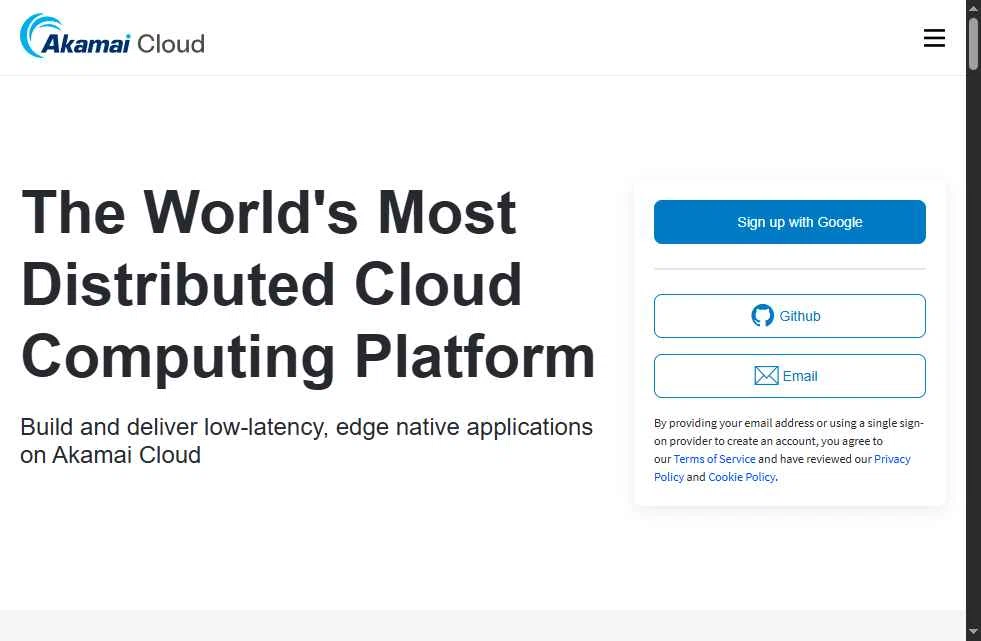
Task: Click heading "The World's Most Distributed Cloud Computing Platform"
Action: (x=307, y=285)
